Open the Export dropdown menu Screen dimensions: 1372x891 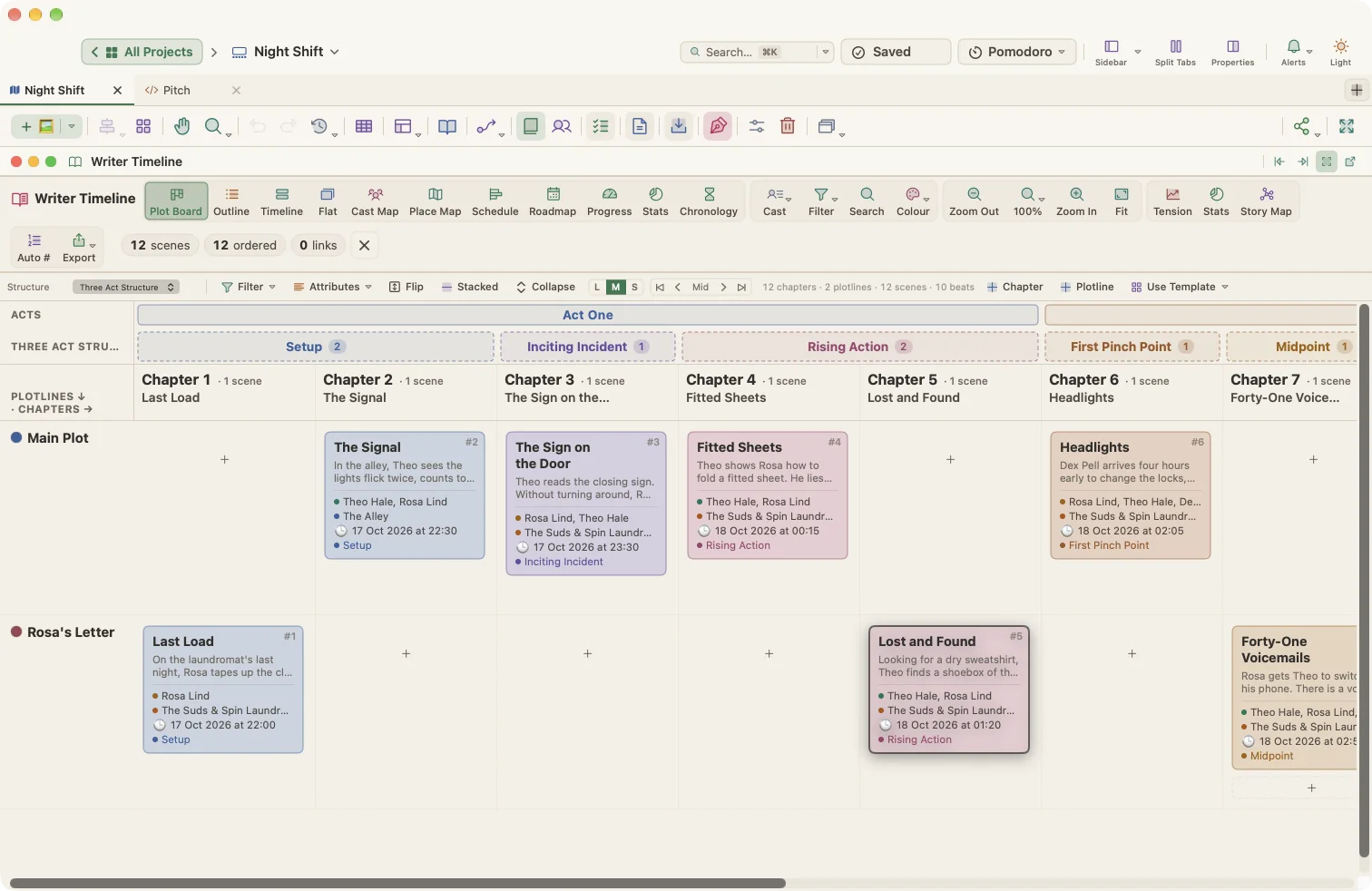(80, 247)
